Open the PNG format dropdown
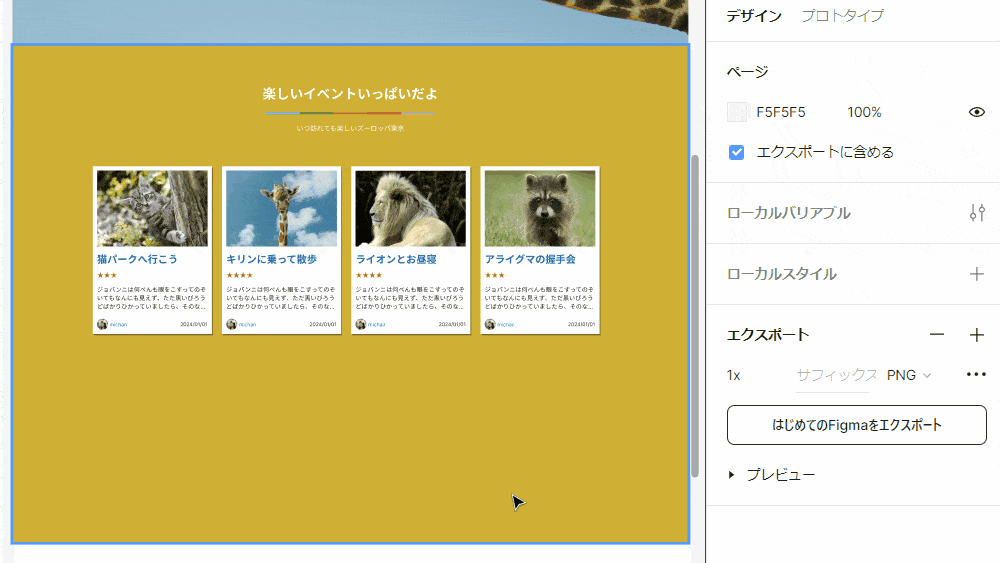This screenshot has width=1000, height=563. click(x=909, y=376)
